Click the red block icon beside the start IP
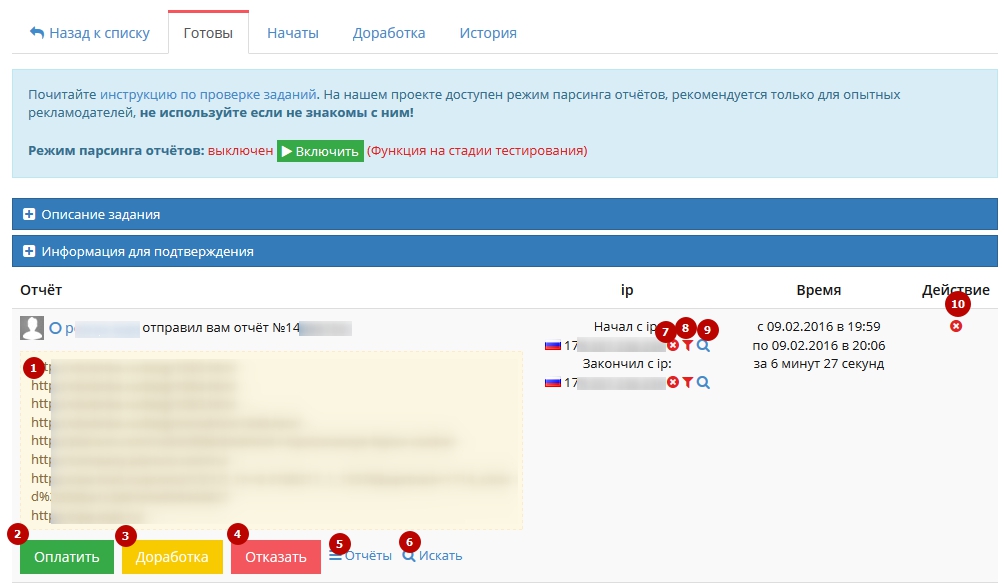 click(673, 346)
